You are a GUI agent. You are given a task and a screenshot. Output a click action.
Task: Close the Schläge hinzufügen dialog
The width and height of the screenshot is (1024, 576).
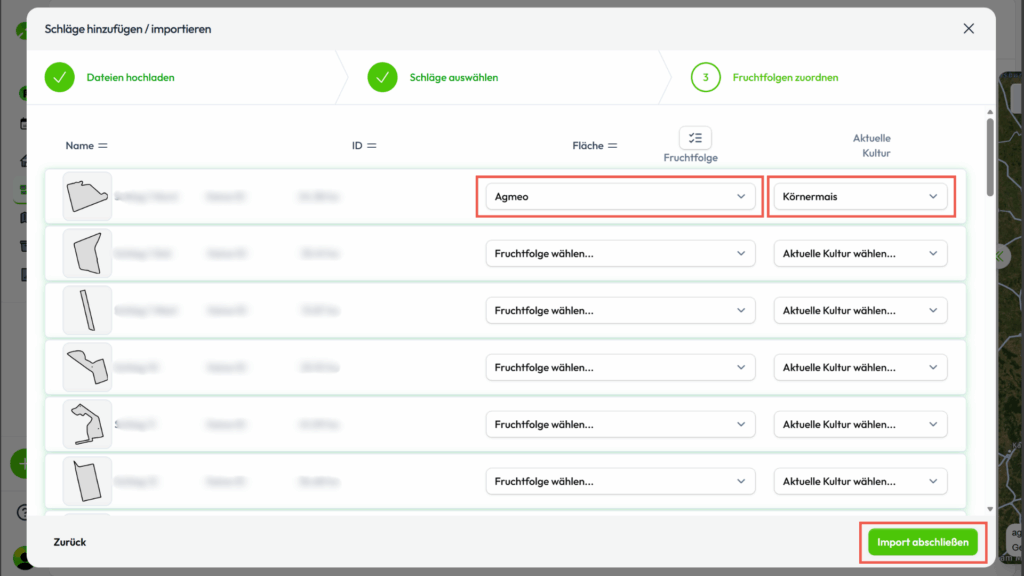click(x=968, y=29)
